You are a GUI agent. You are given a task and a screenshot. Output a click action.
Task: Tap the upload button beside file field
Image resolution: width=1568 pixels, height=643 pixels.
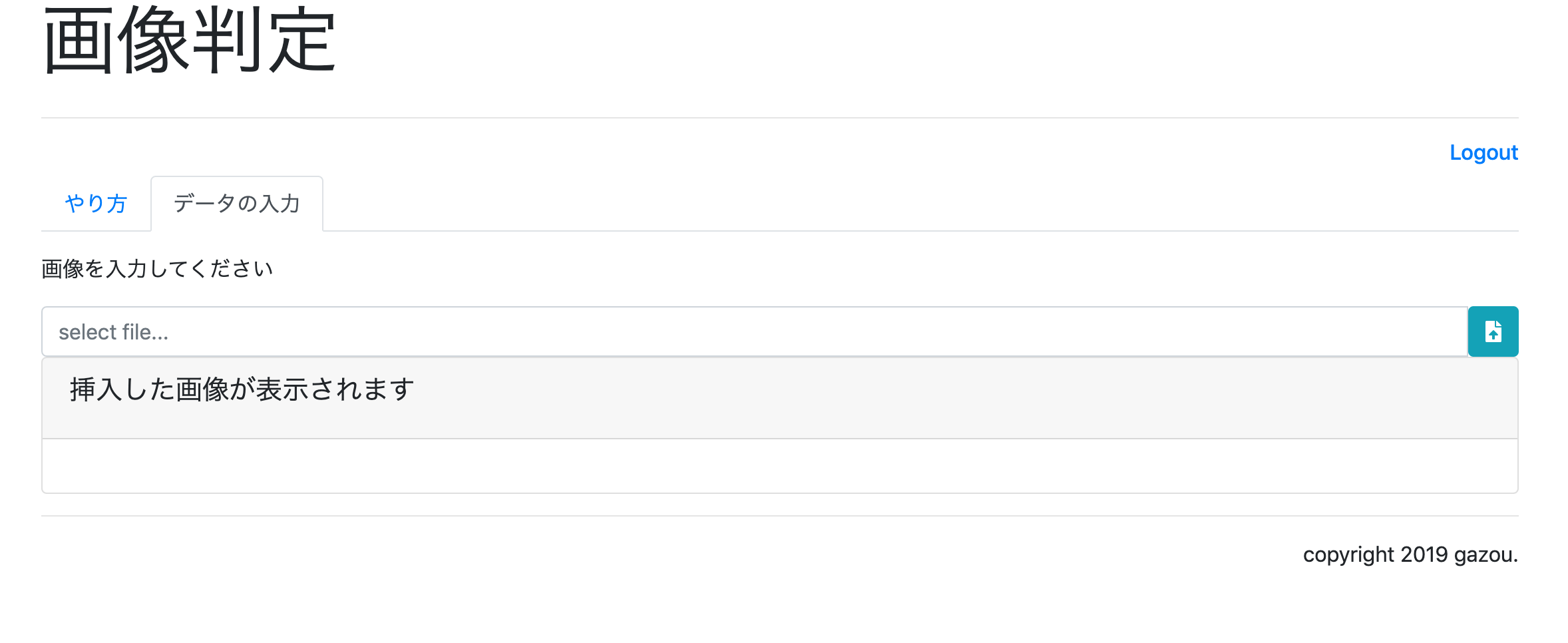point(1493,331)
